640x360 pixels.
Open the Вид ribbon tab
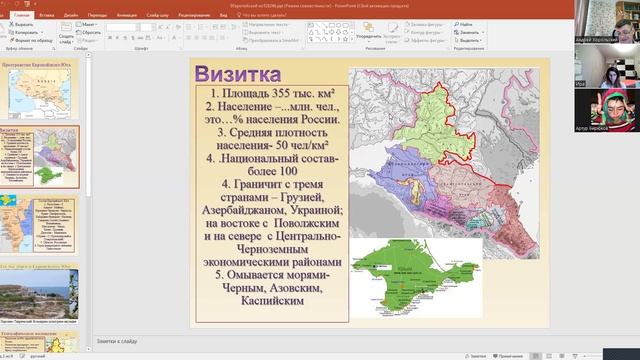(x=224, y=15)
